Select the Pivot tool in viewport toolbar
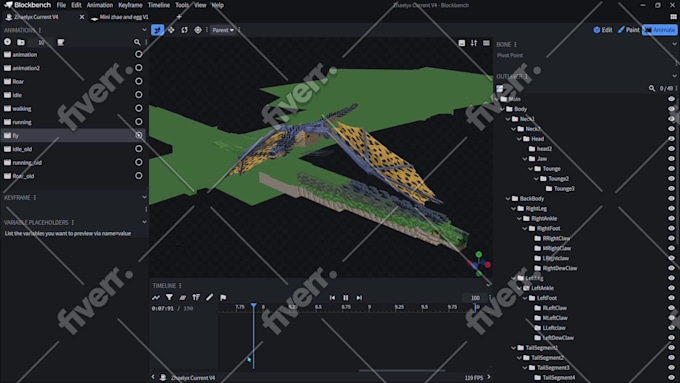680x383 pixels. pos(198,30)
